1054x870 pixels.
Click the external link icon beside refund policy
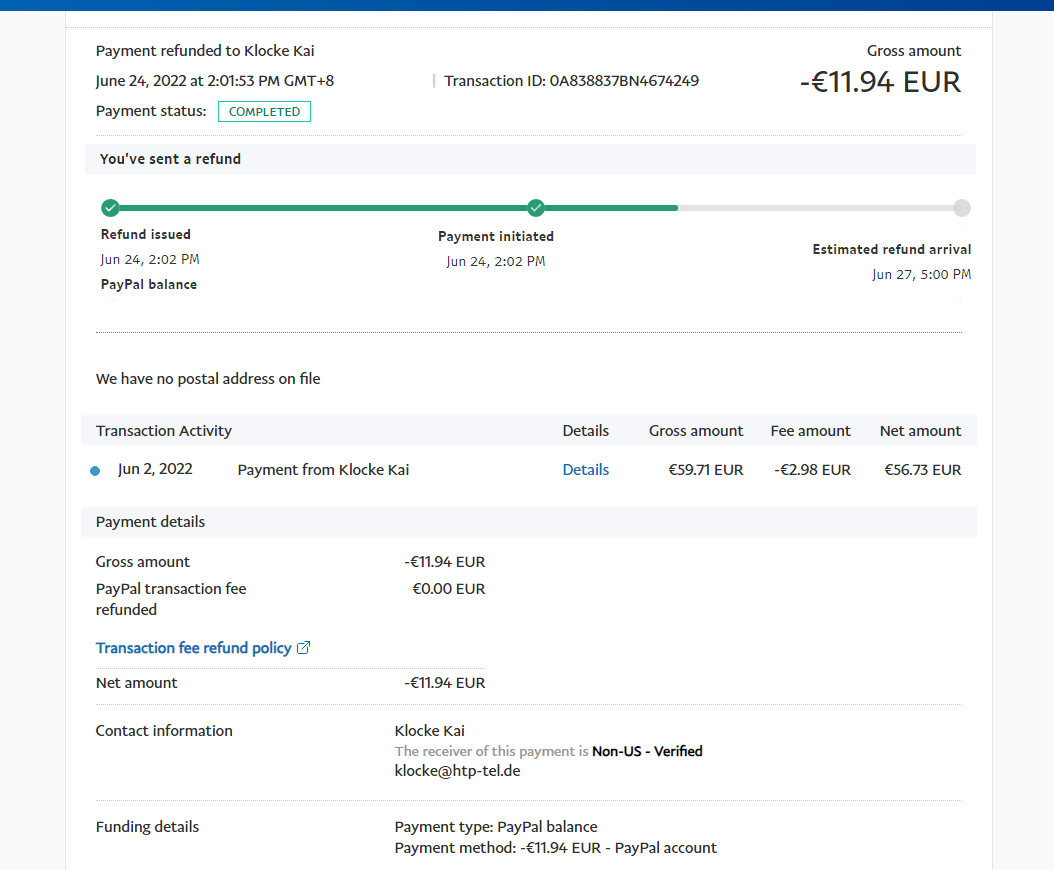point(304,648)
